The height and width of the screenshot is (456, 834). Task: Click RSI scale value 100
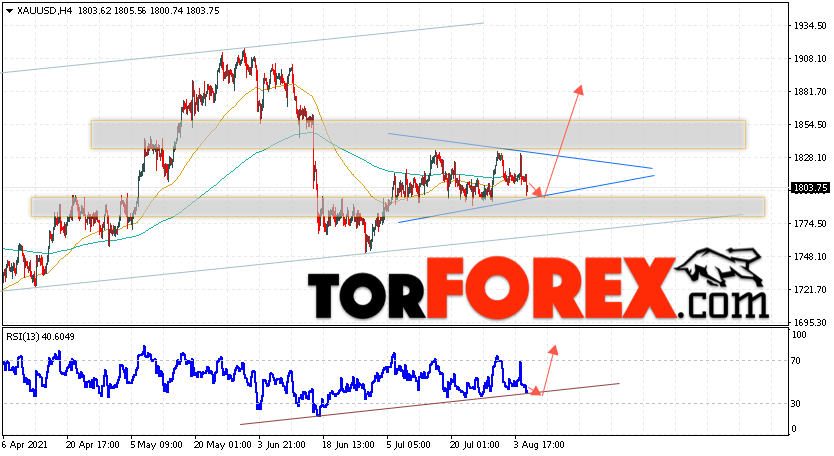click(x=799, y=335)
